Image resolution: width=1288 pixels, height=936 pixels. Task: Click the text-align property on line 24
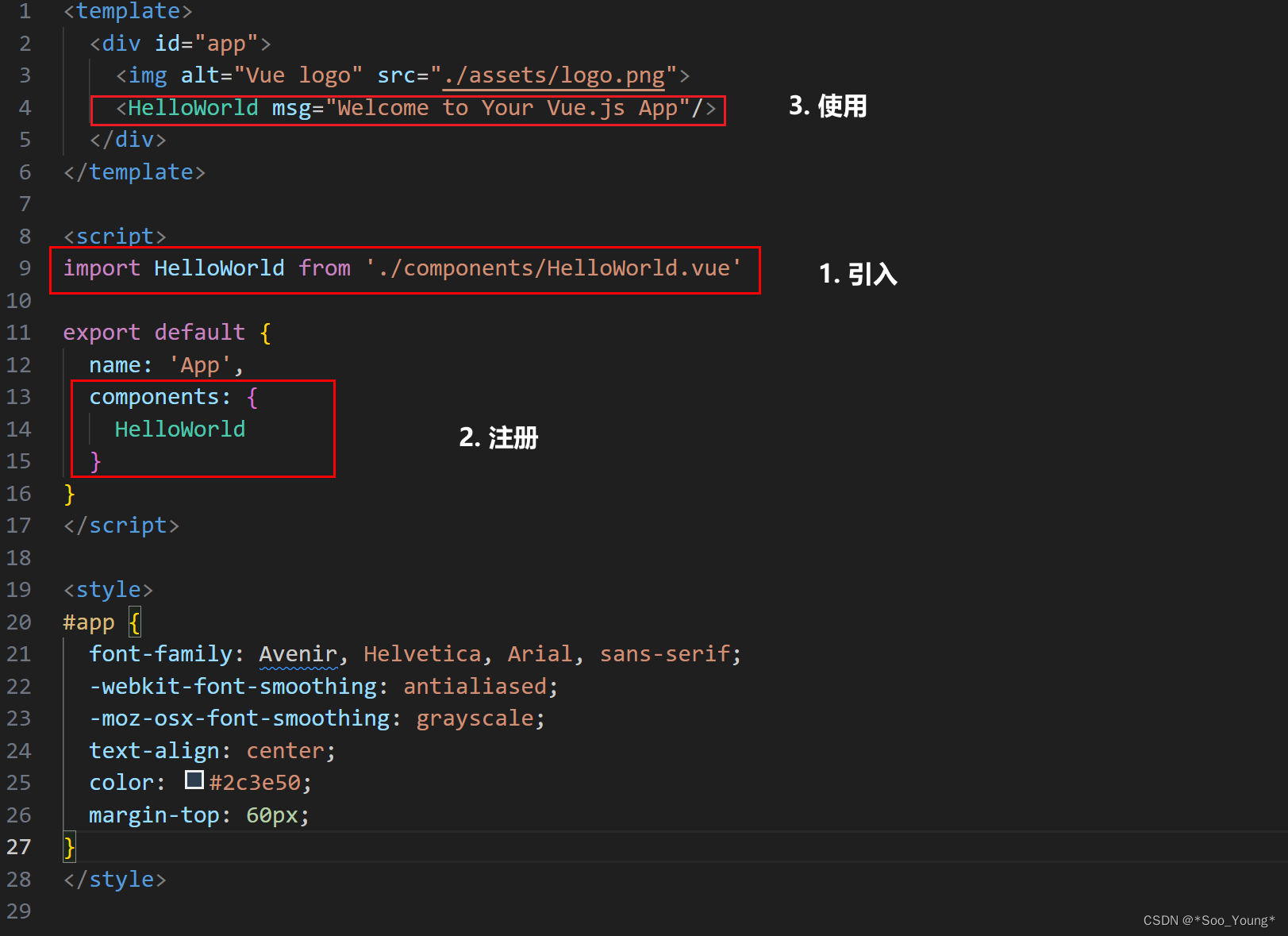[x=154, y=751]
